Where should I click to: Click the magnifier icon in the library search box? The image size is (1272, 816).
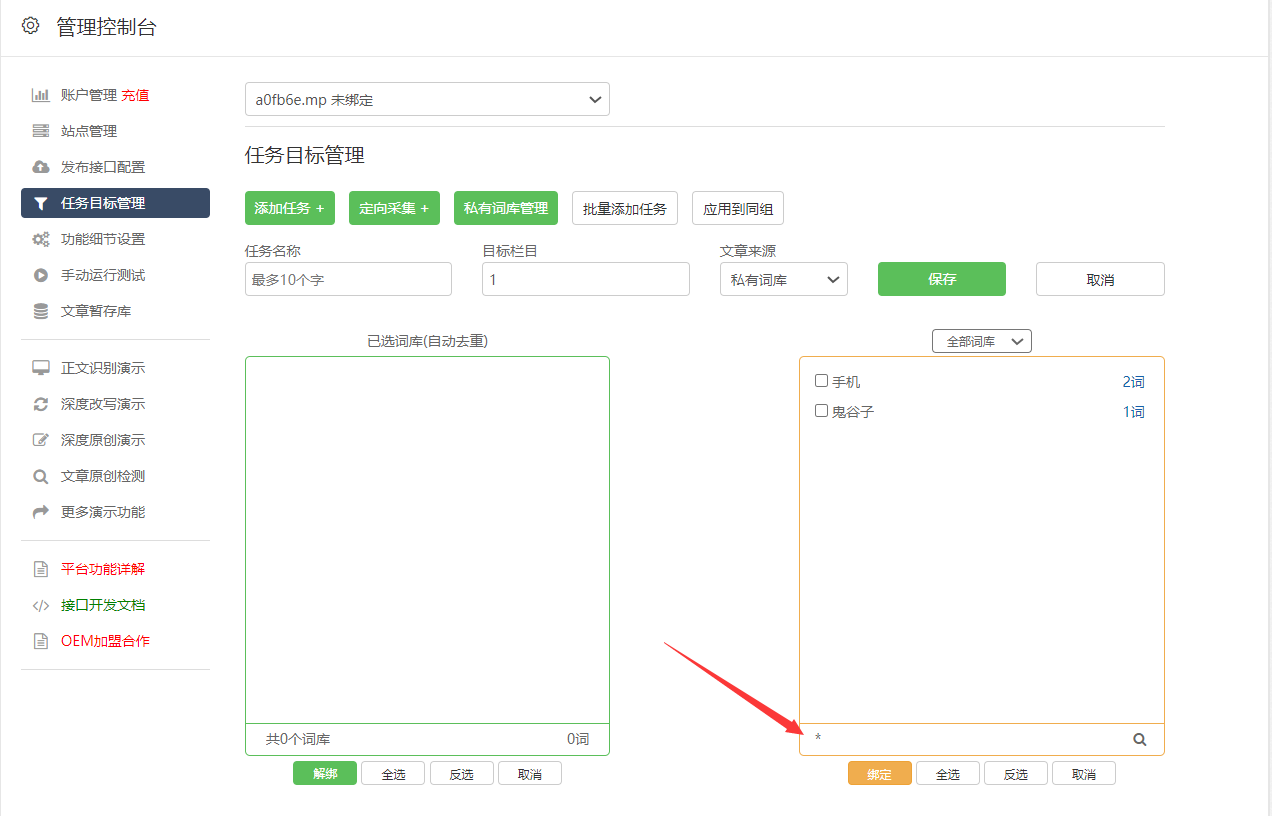click(x=1139, y=740)
